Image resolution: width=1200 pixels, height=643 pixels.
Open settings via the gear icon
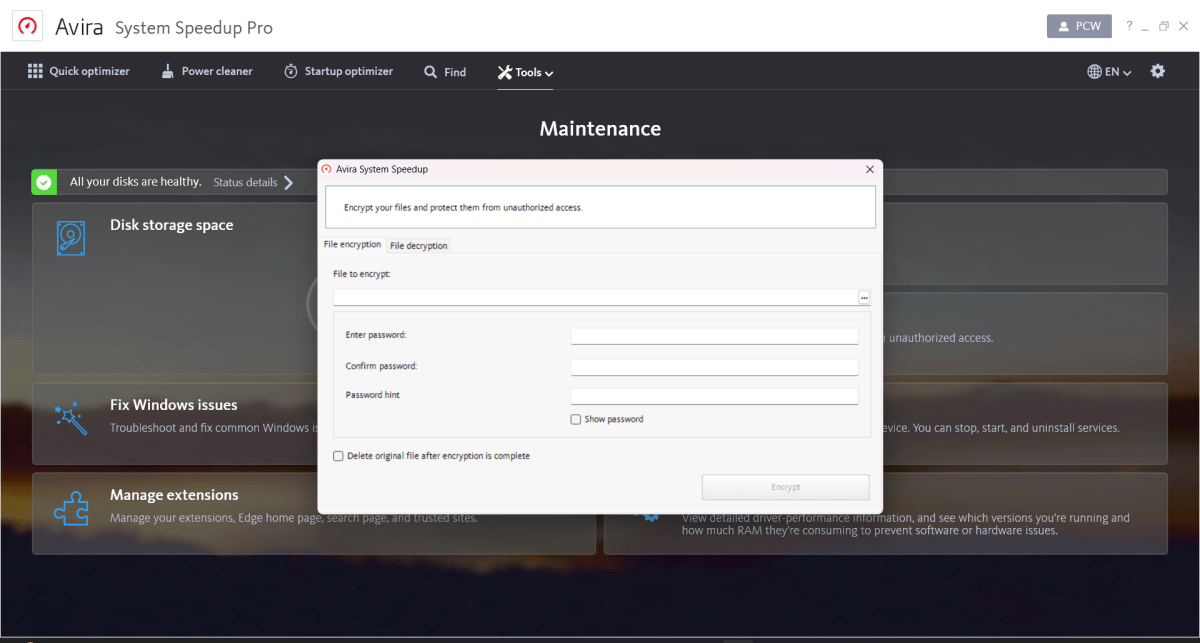pyautogui.click(x=1158, y=71)
